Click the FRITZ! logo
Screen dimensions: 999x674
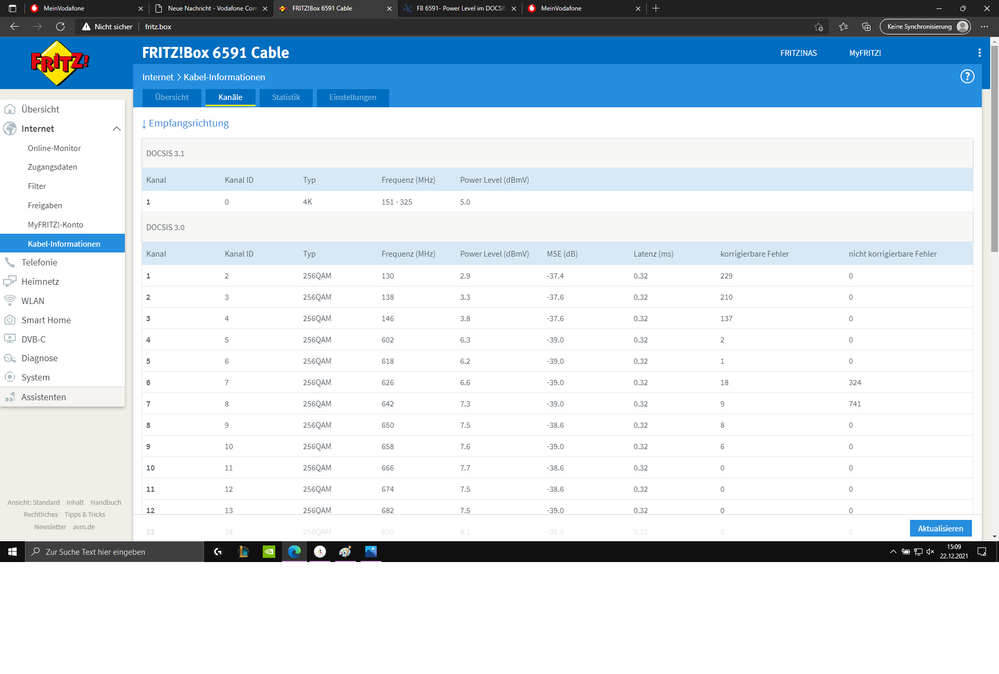(60, 62)
